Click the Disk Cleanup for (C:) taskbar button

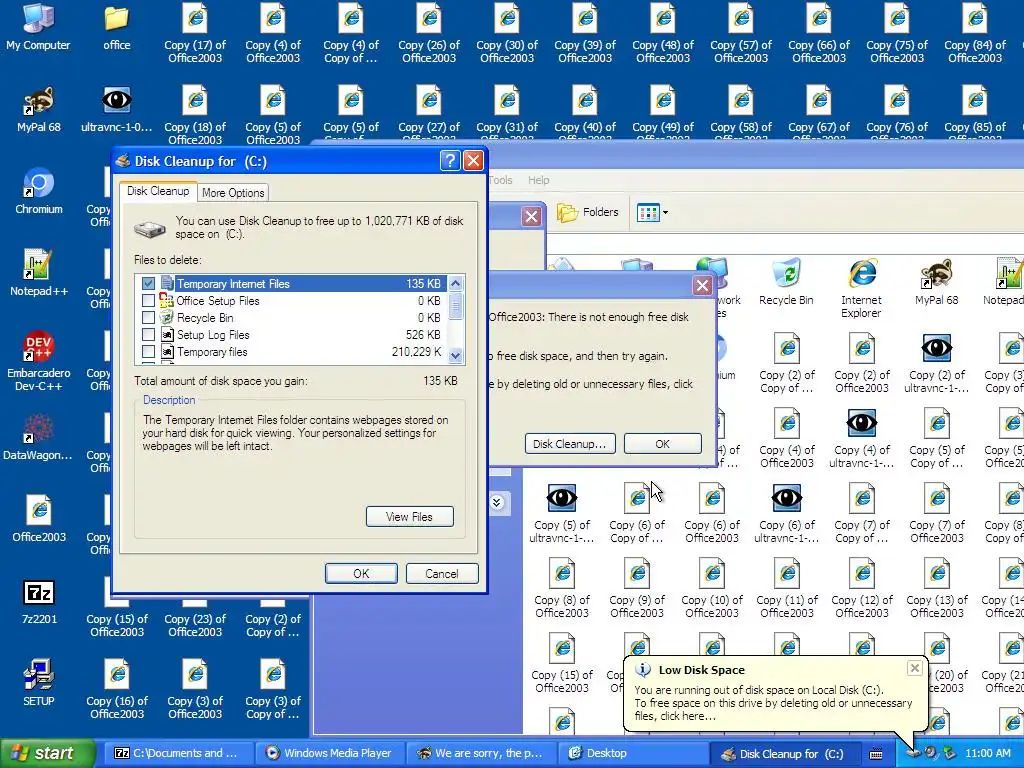pos(784,753)
